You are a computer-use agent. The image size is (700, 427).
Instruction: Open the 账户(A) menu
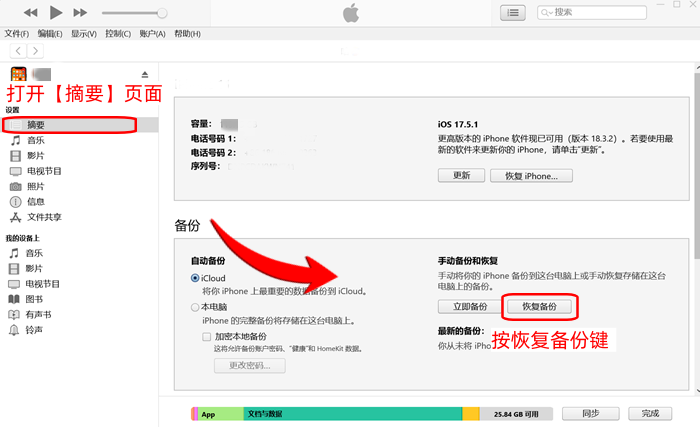[152, 33]
